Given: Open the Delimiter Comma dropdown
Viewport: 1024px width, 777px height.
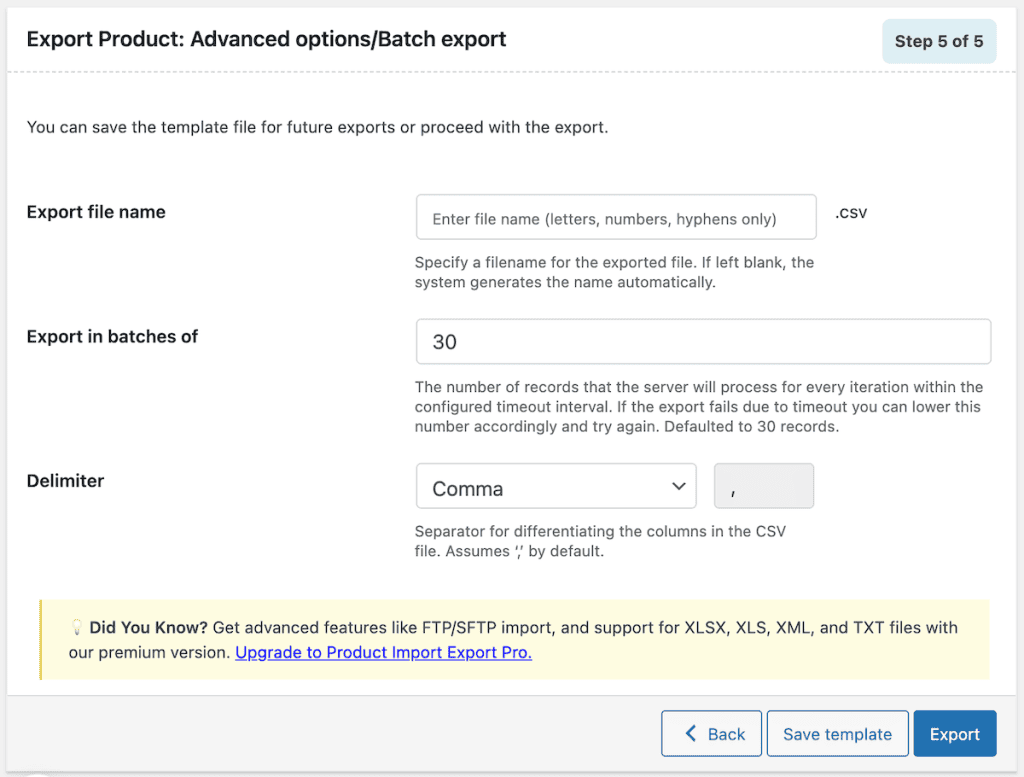Looking at the screenshot, I should [x=556, y=486].
